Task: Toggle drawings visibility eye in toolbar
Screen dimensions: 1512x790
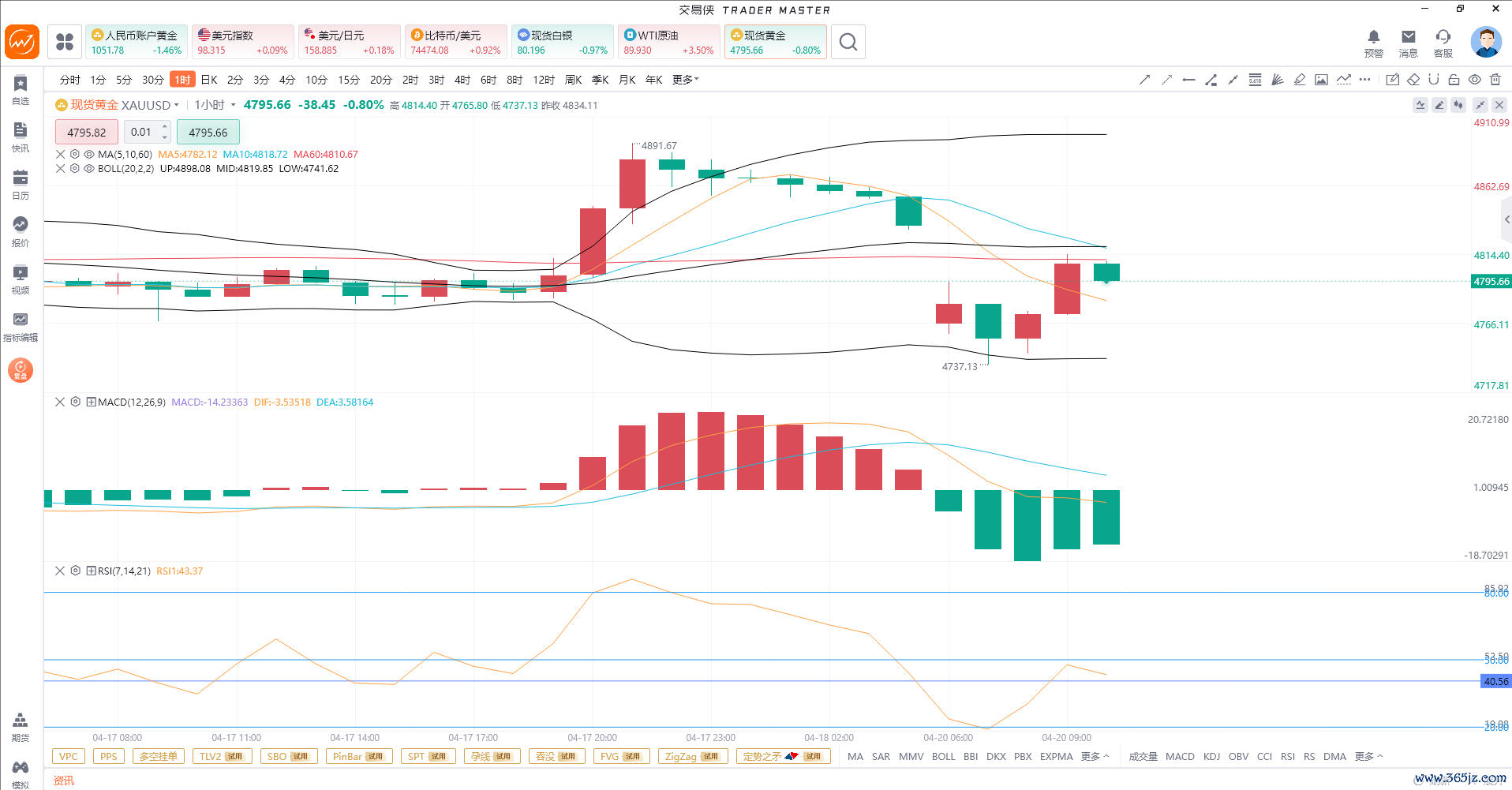Action: point(1474,80)
